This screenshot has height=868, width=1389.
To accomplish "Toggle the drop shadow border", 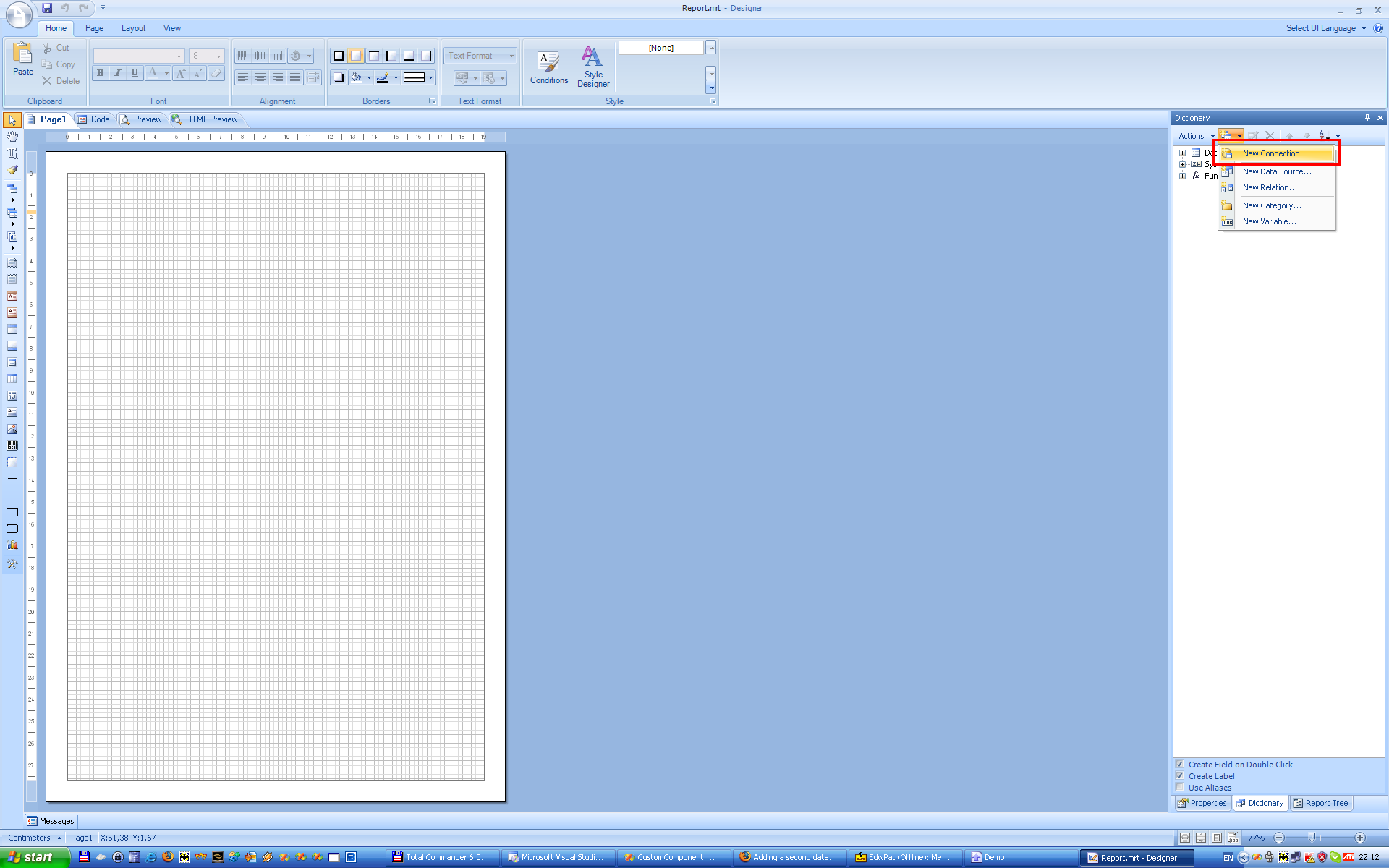I will pyautogui.click(x=339, y=77).
